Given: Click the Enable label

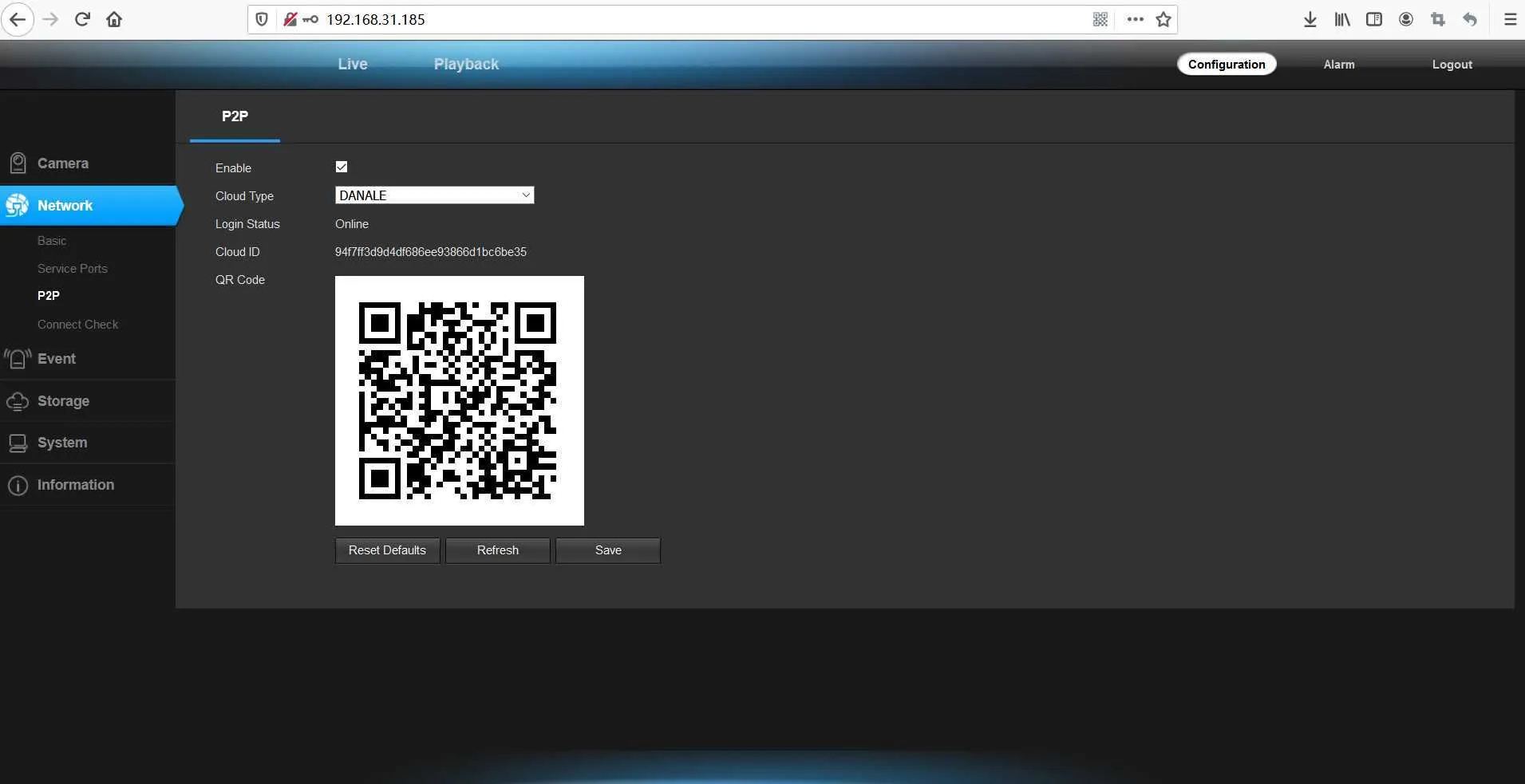Looking at the screenshot, I should pos(233,168).
